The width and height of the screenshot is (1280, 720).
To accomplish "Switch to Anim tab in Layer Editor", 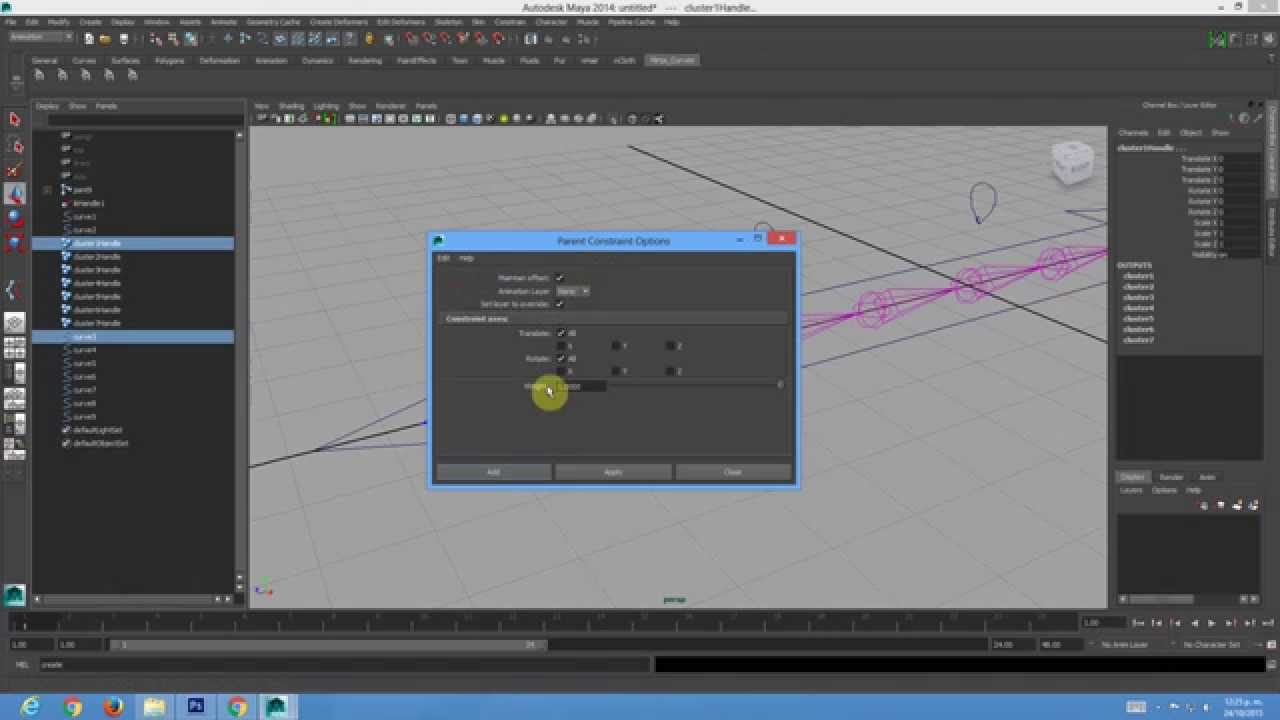I will coord(1207,477).
